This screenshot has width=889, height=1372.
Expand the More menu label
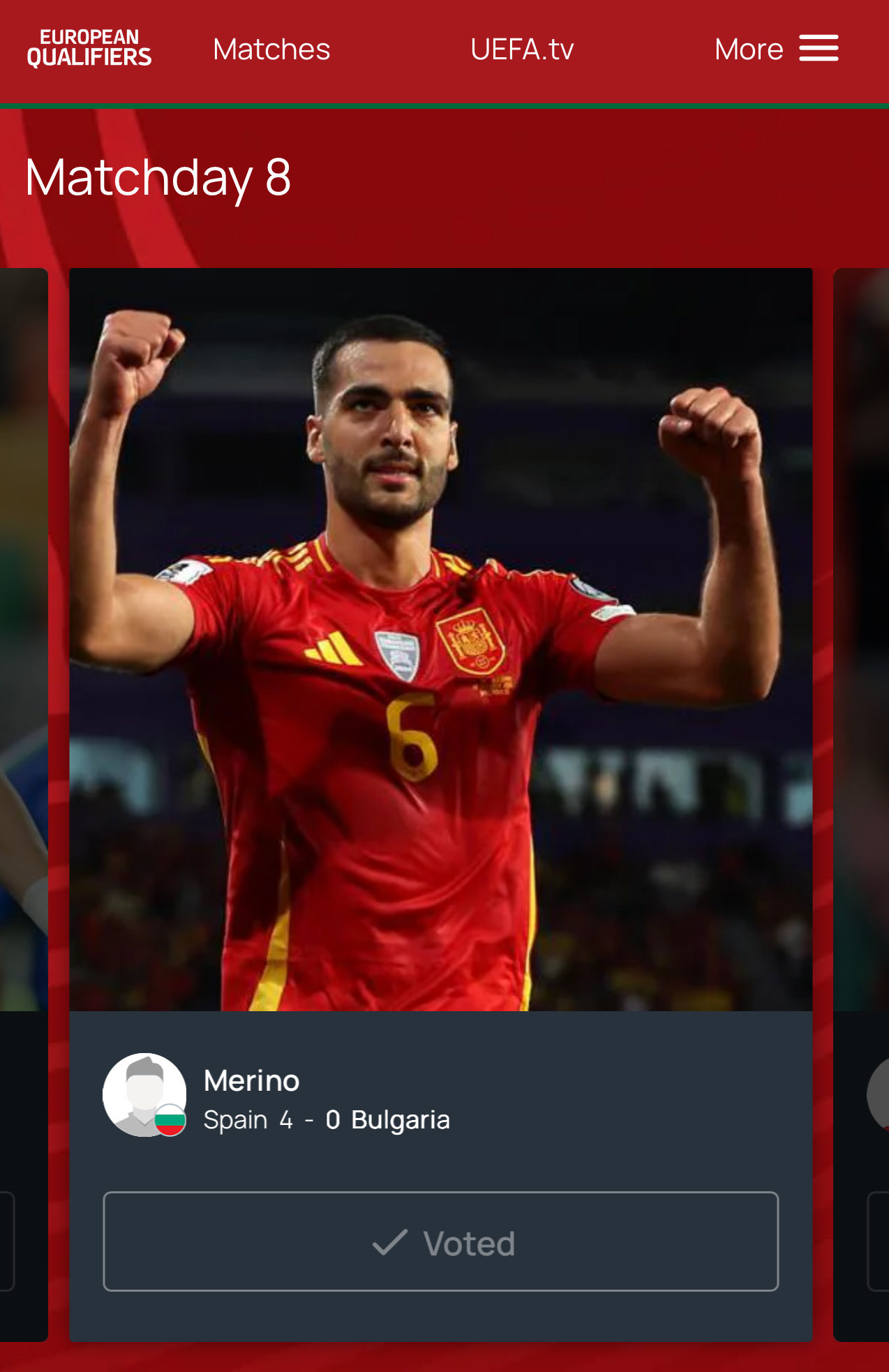coord(749,49)
